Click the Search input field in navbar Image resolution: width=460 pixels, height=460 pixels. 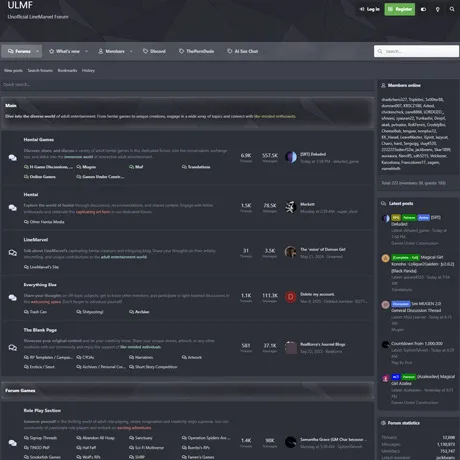point(416,51)
